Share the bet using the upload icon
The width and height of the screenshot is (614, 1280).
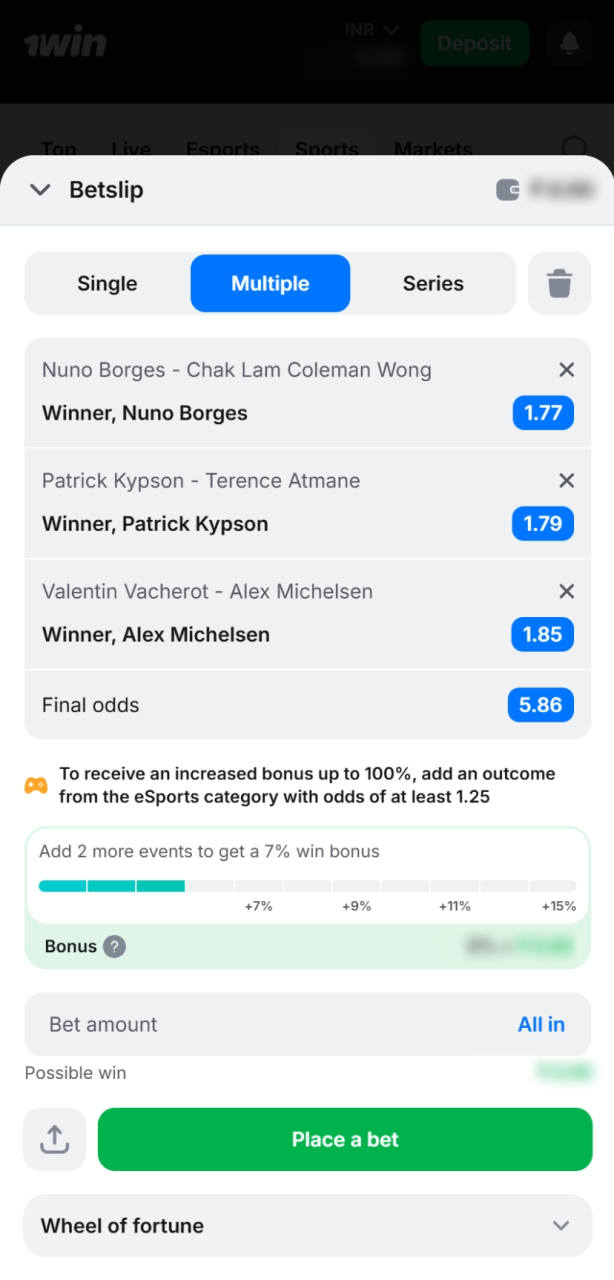[54, 1139]
